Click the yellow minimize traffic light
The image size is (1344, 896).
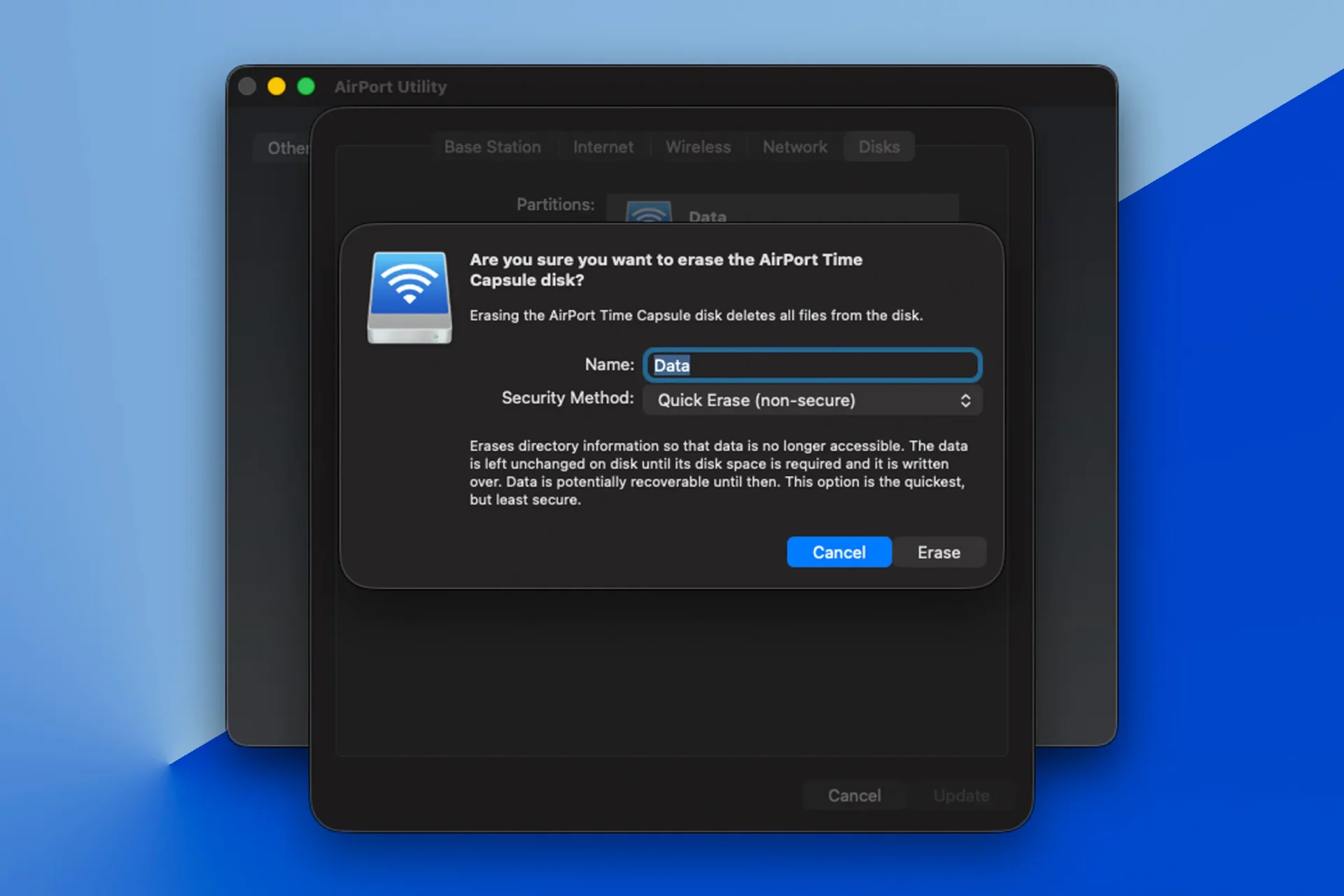[x=276, y=86]
